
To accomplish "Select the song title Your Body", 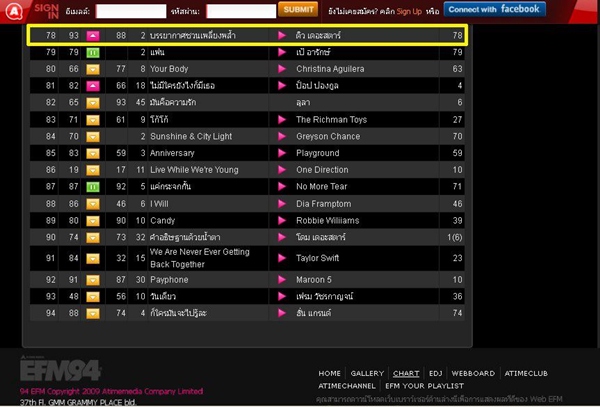I will pyautogui.click(x=169, y=69).
